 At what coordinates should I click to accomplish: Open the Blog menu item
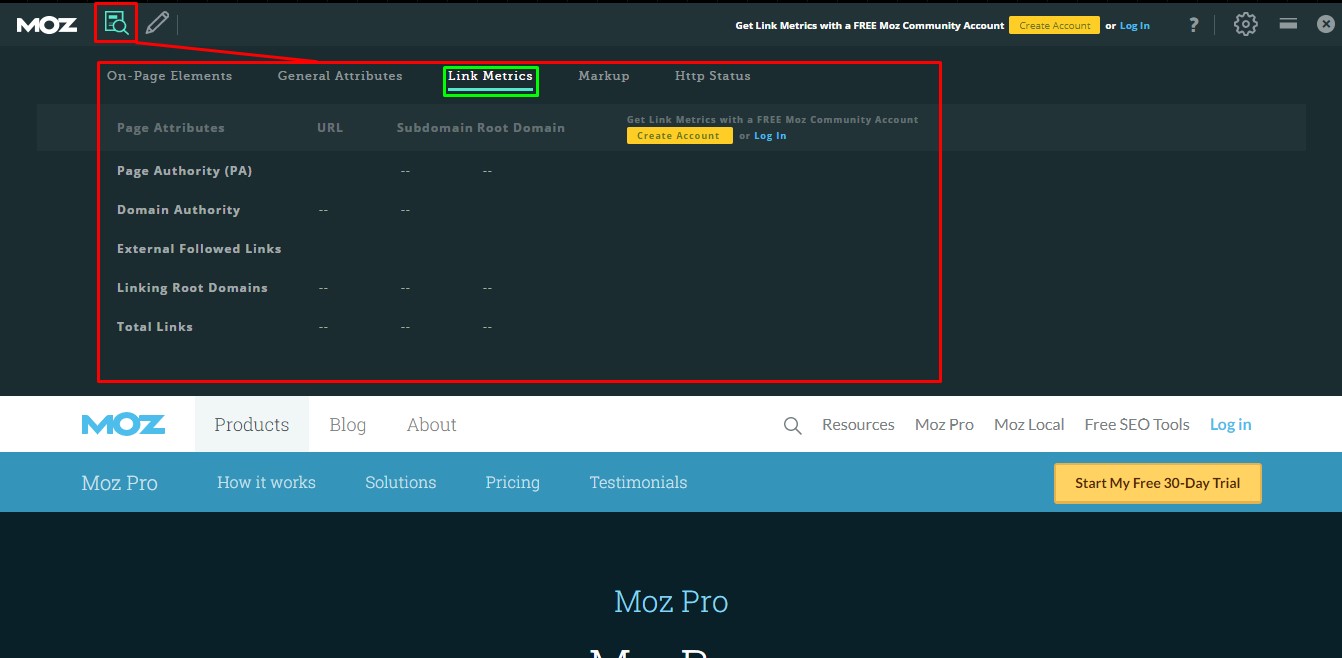coord(348,424)
